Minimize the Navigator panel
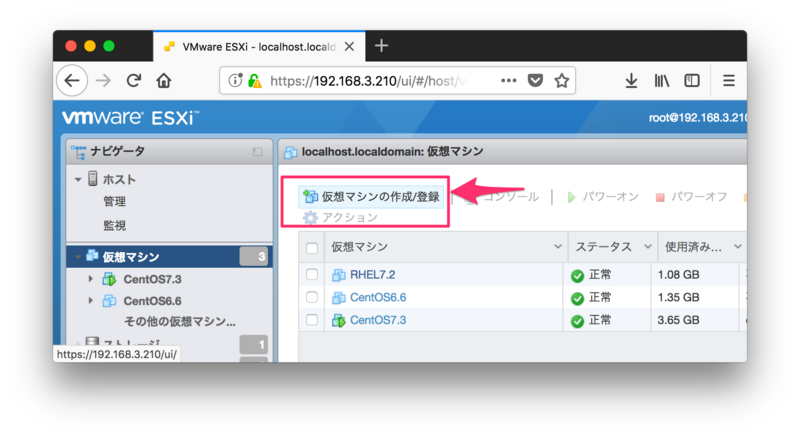The width and height of the screenshot is (800, 438). click(x=257, y=152)
